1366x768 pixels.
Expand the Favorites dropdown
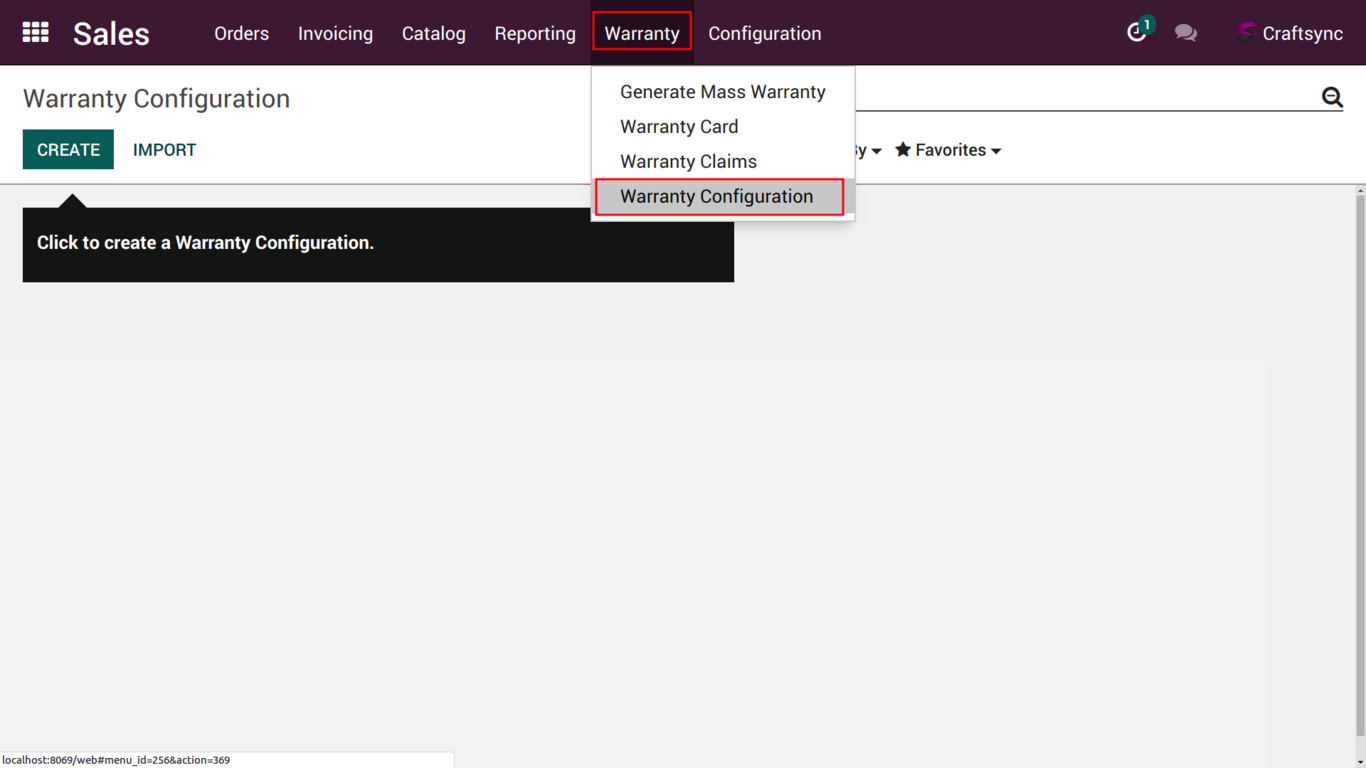click(948, 150)
